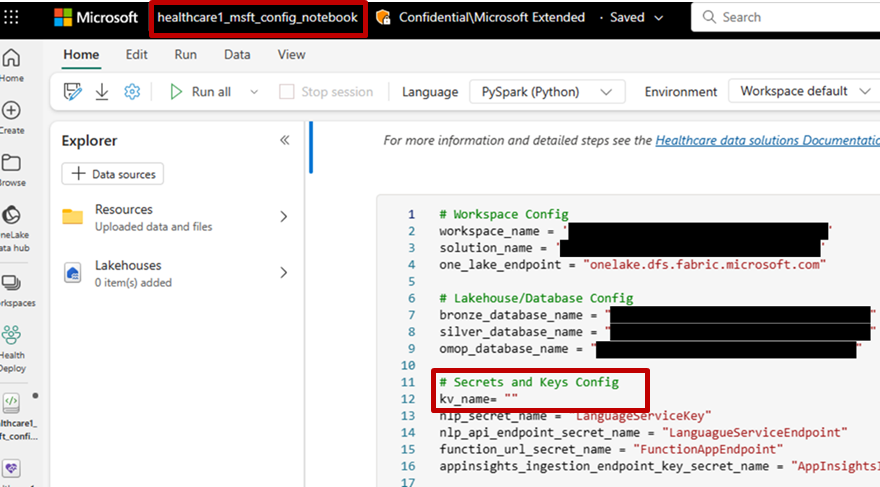Click the Confidential\Microsoft Extended label
880x487 pixels.
[x=492, y=17]
